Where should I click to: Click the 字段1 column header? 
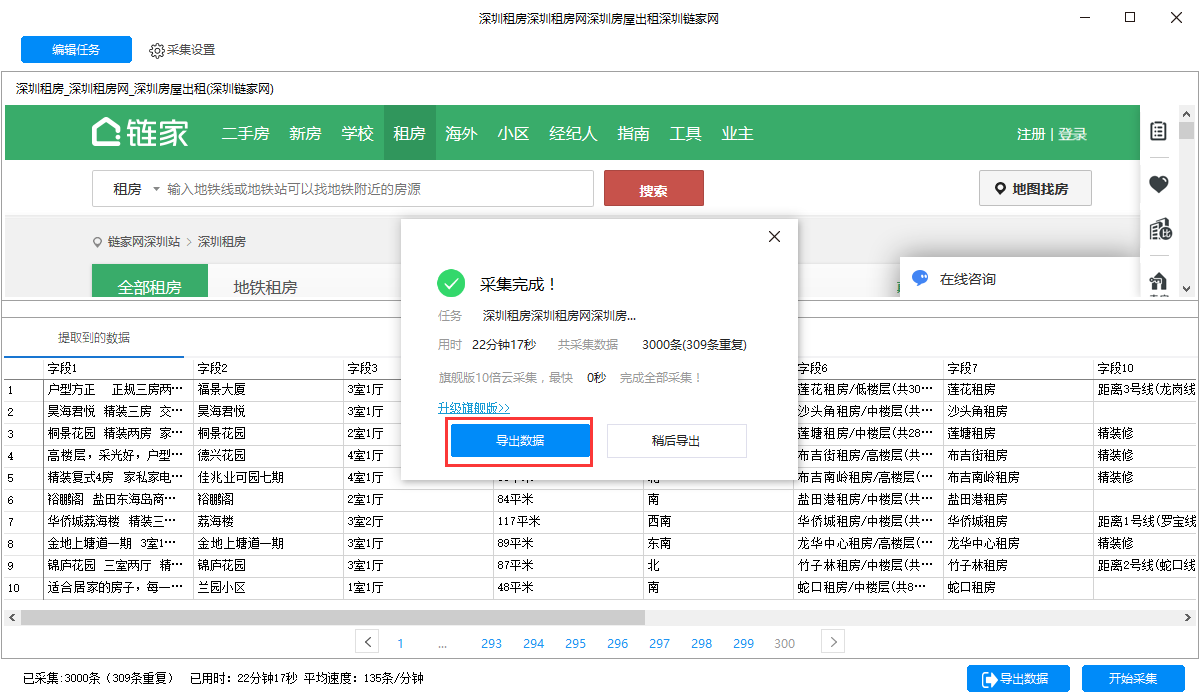[118, 368]
